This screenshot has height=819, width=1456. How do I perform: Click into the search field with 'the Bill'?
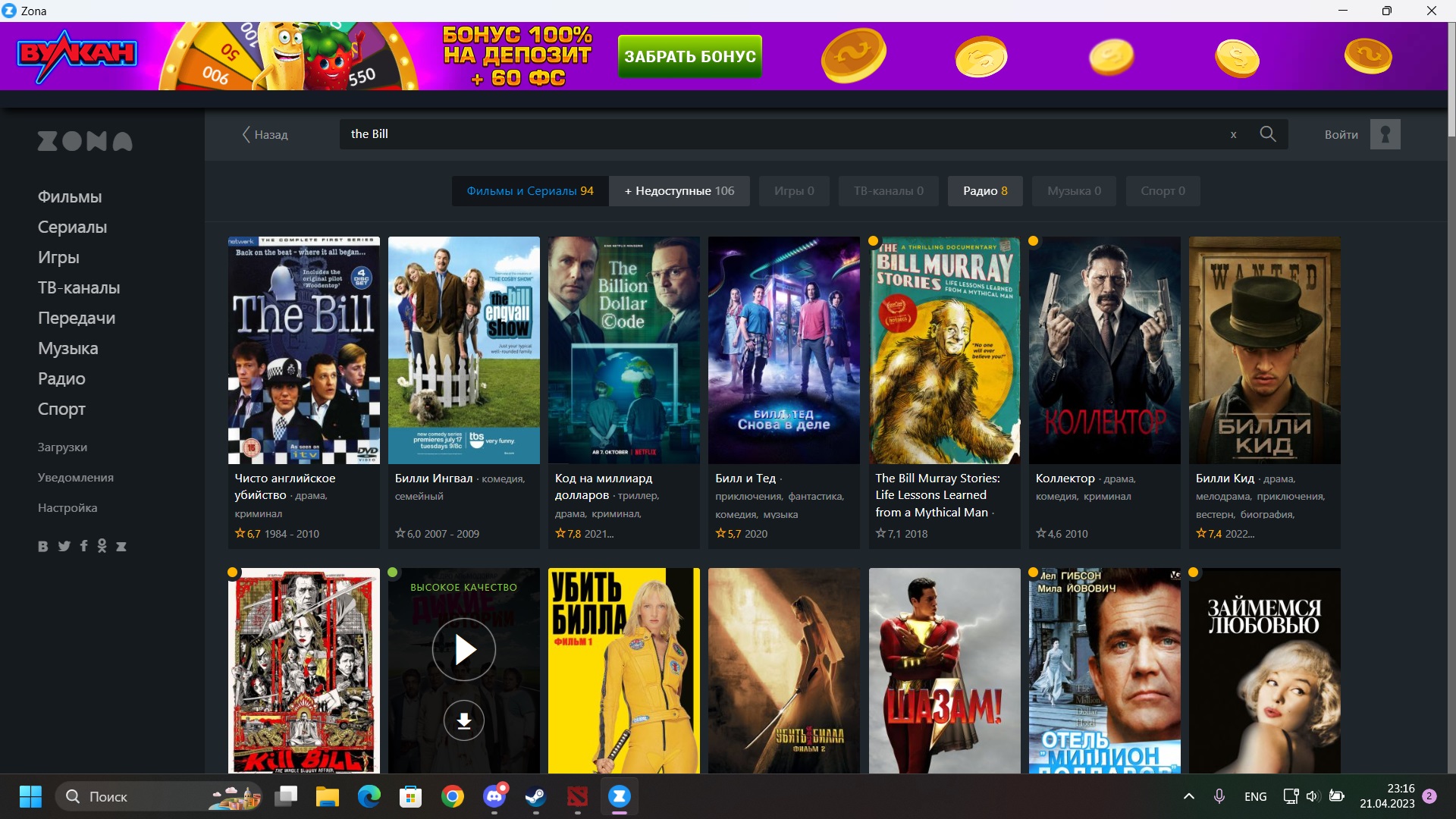click(758, 134)
